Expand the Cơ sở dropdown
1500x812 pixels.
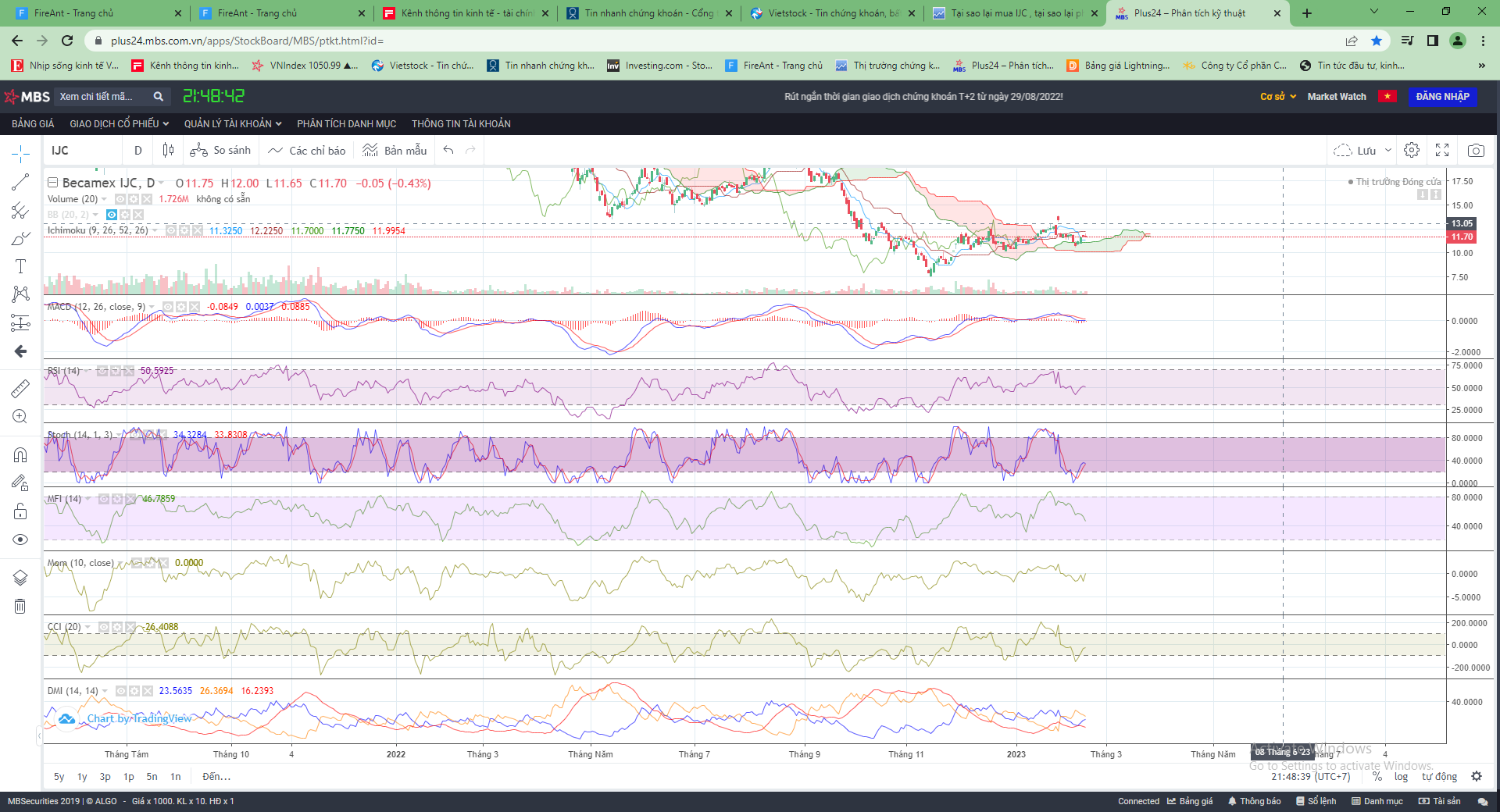pos(1278,96)
